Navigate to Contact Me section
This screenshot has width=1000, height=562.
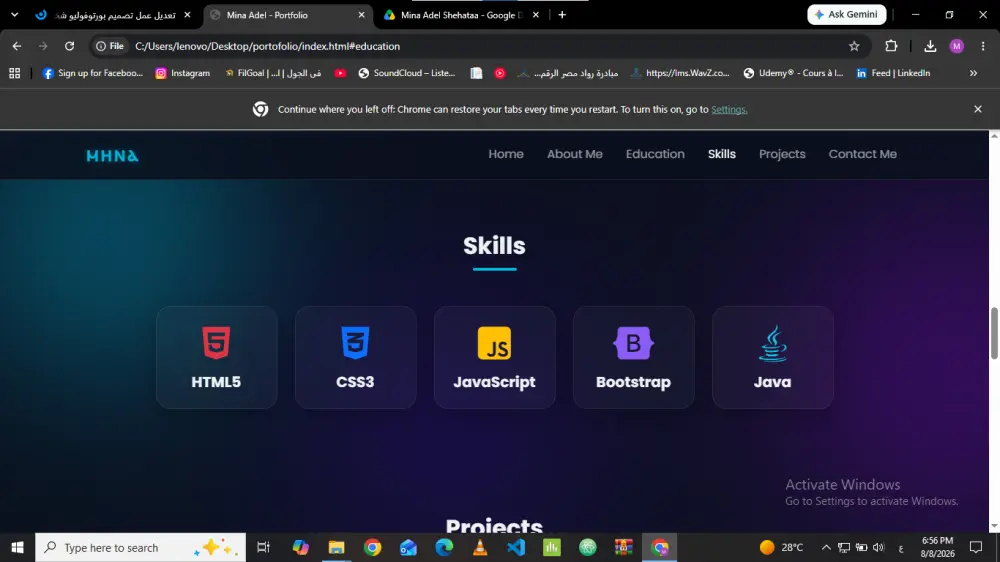pos(862,154)
